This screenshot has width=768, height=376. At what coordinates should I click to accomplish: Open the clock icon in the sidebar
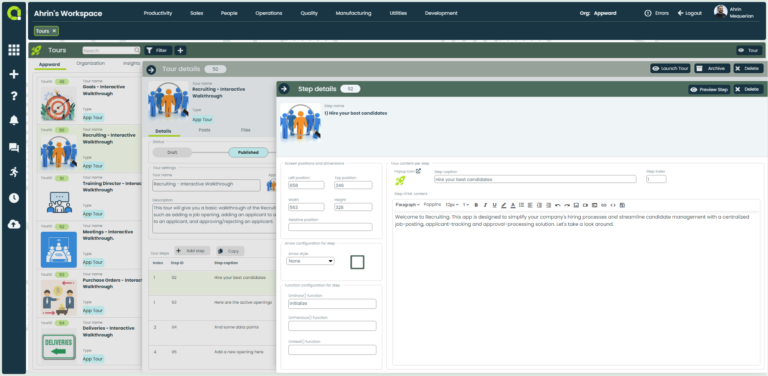click(14, 198)
